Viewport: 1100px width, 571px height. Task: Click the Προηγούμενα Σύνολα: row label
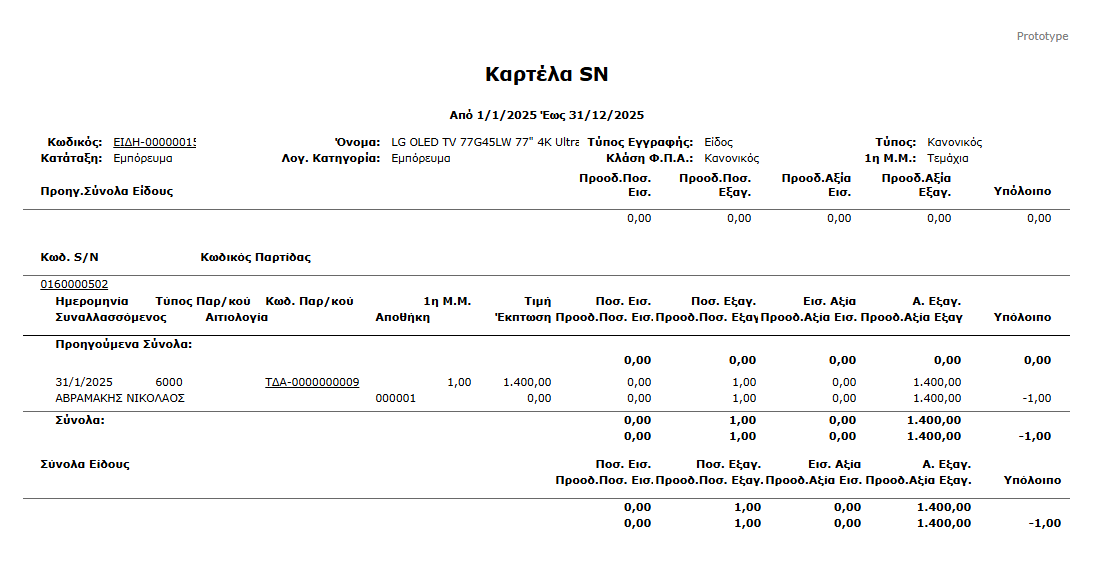123,344
